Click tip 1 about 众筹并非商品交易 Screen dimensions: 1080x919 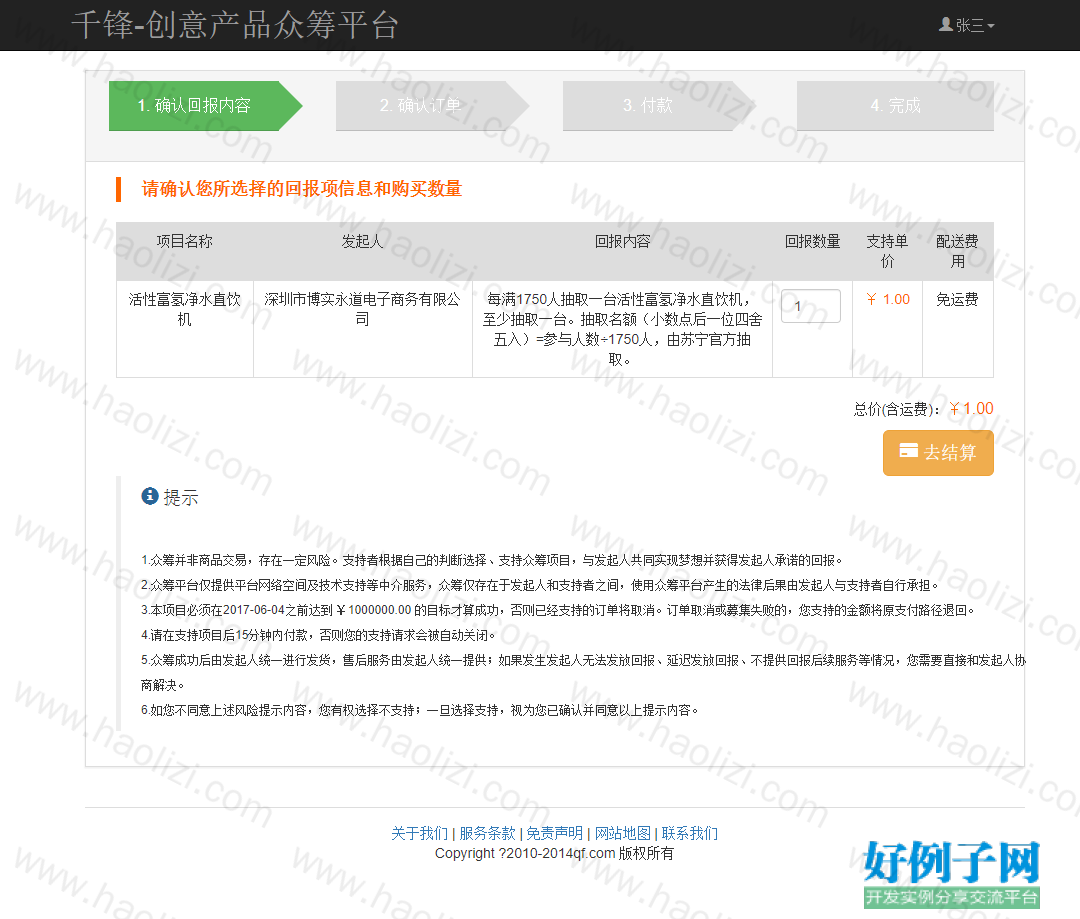pyautogui.click(x=492, y=561)
